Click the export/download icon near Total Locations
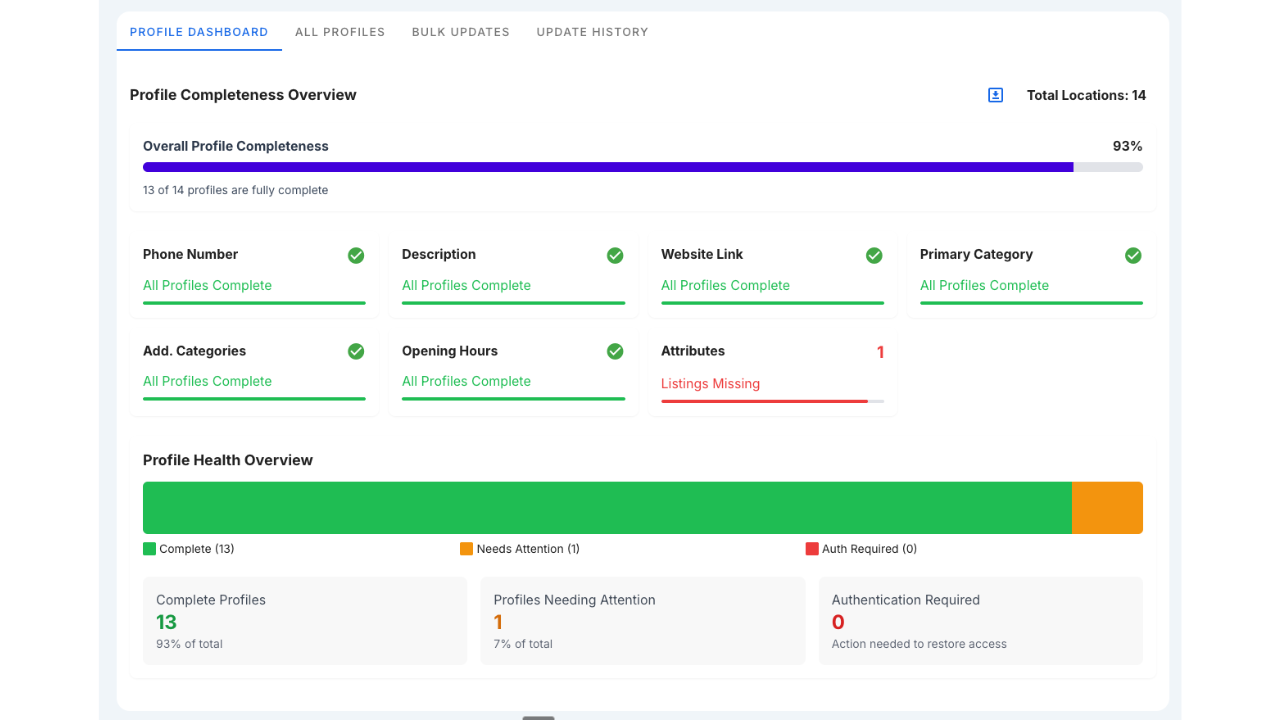Viewport: 1280px width, 720px height. point(995,95)
